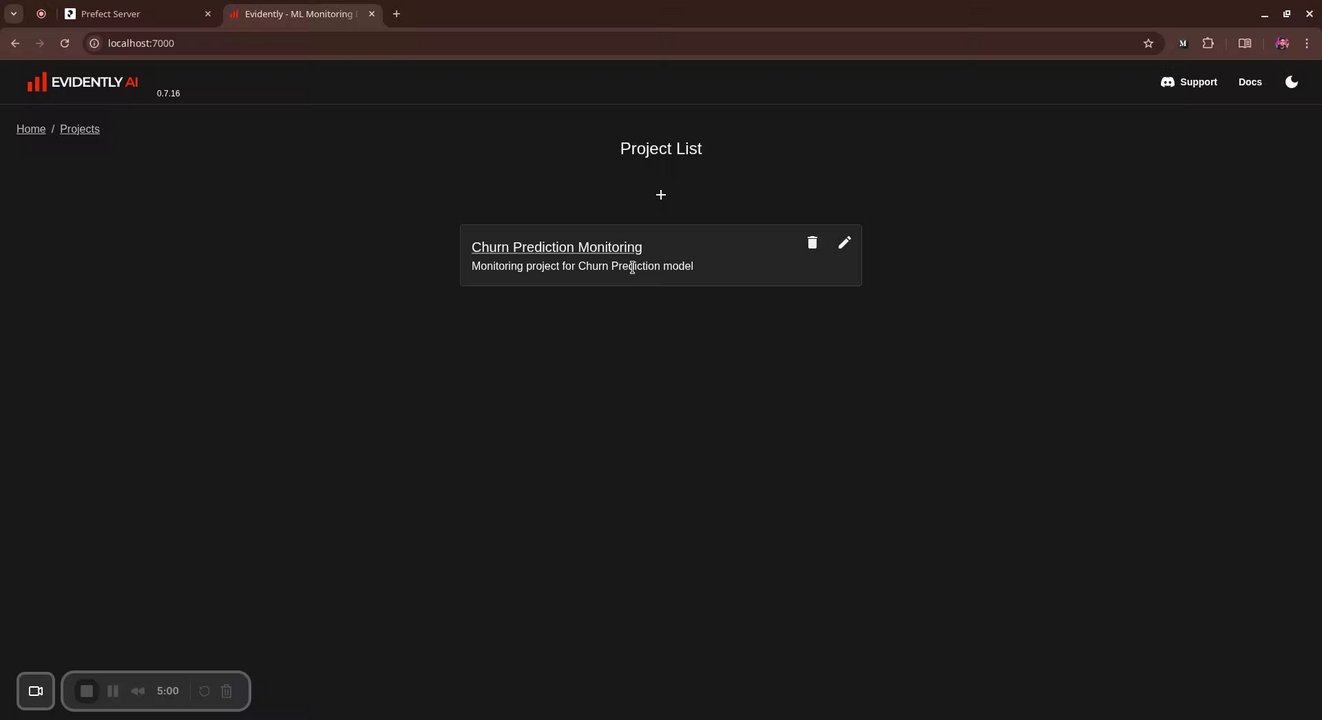
Task: Open the Docs page
Action: tap(1250, 82)
